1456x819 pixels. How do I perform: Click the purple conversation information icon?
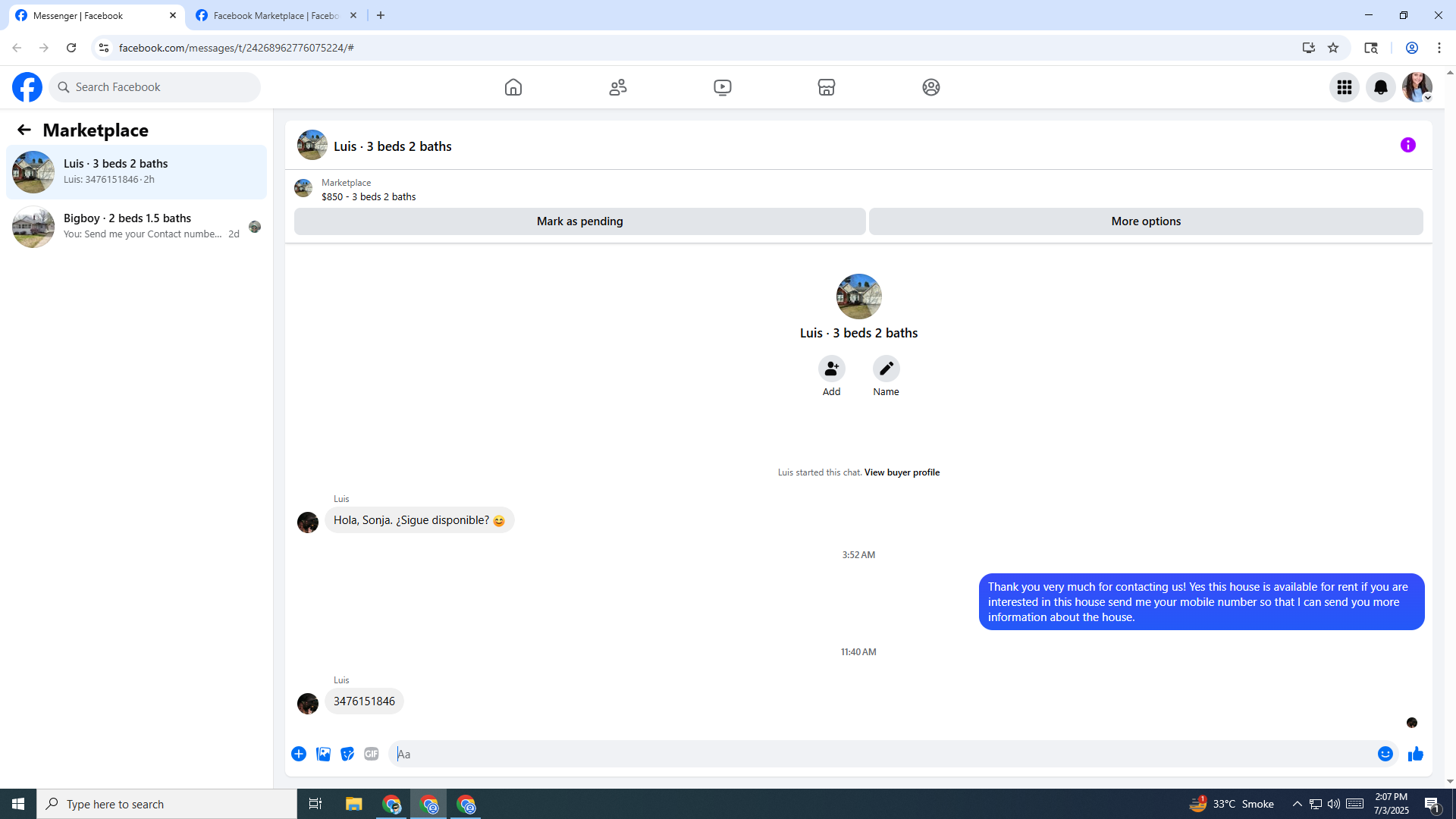pyautogui.click(x=1408, y=145)
